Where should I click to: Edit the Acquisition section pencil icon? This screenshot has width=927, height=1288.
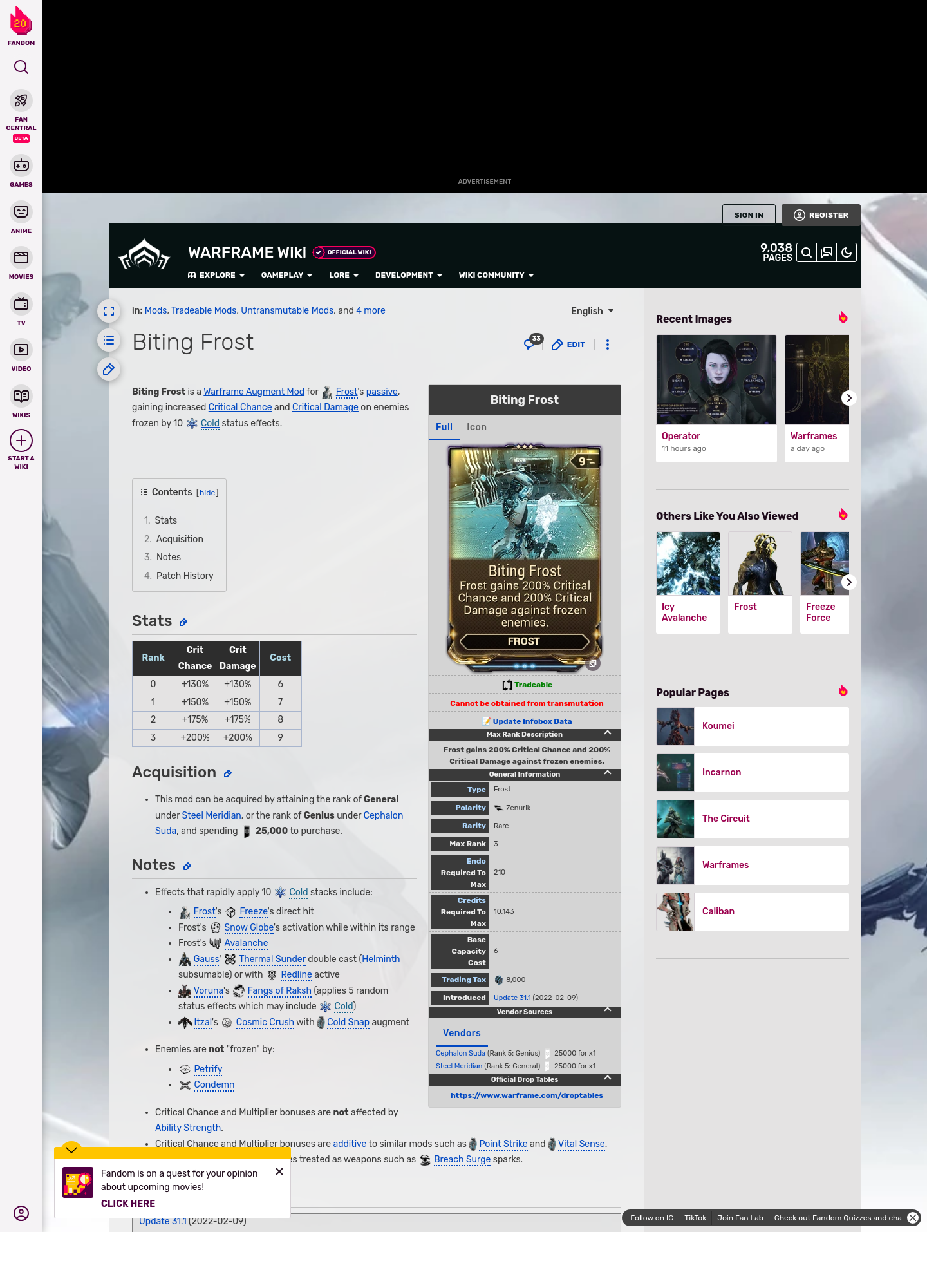pos(227,773)
